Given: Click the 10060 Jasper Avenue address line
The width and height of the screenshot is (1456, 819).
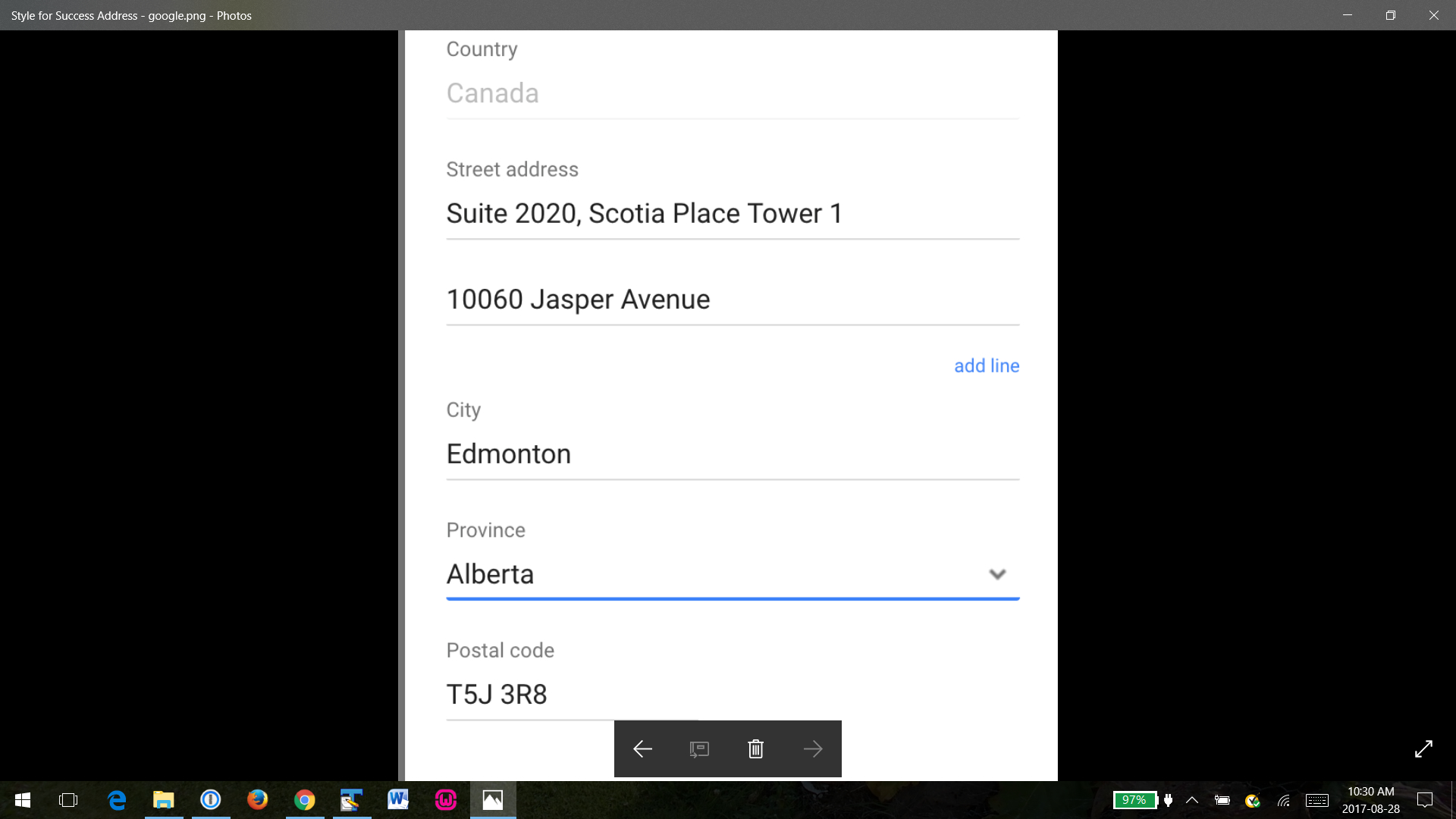Looking at the screenshot, I should click(732, 300).
